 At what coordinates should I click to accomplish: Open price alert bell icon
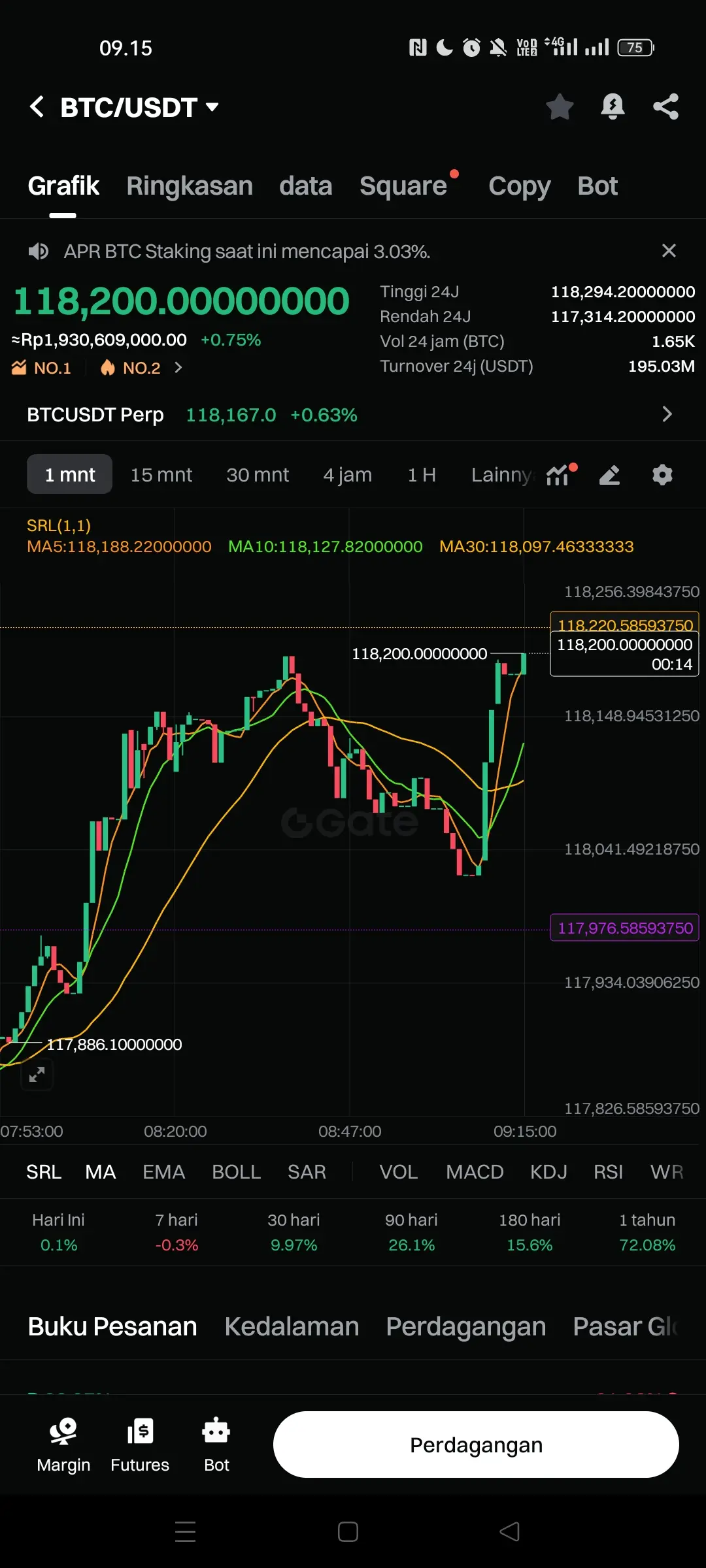coord(613,106)
